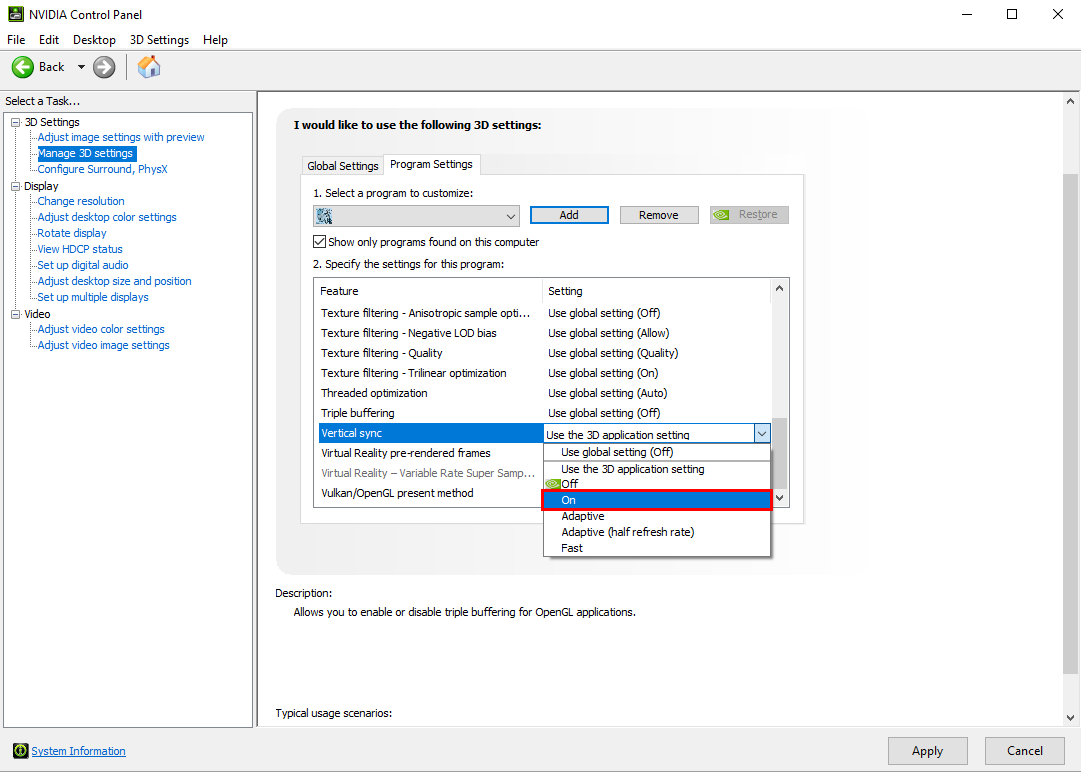This screenshot has height=773, width=1081.
Task: Select Fast option in Vertical sync list
Action: point(656,548)
